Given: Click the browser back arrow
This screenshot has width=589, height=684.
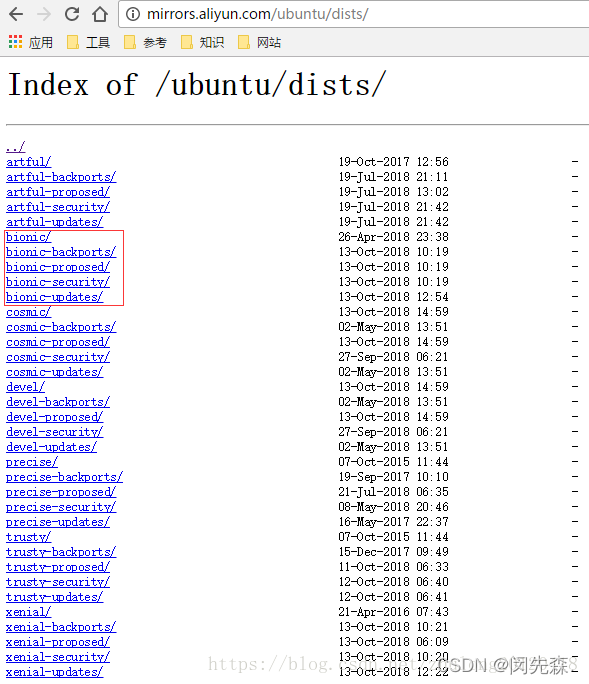Looking at the screenshot, I should (16, 14).
